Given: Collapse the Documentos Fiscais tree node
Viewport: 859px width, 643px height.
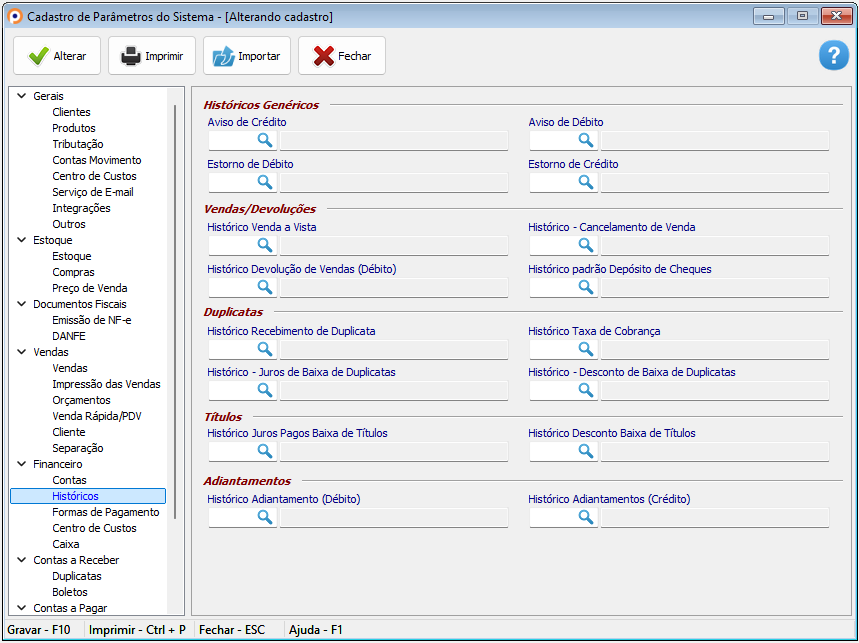Looking at the screenshot, I should pos(22,304).
